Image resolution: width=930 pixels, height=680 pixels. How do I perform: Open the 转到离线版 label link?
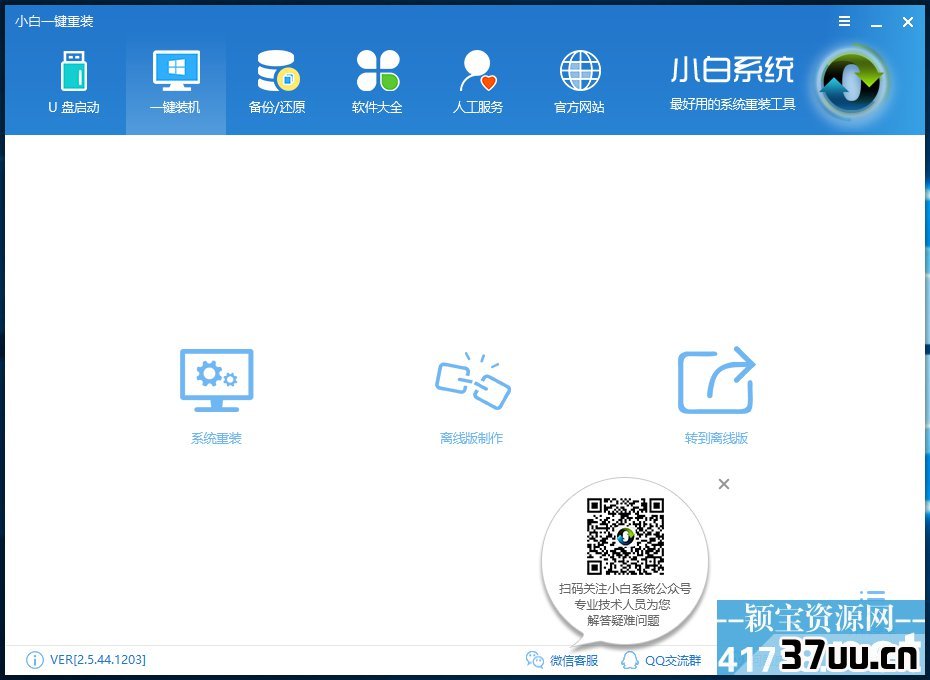tap(716, 438)
